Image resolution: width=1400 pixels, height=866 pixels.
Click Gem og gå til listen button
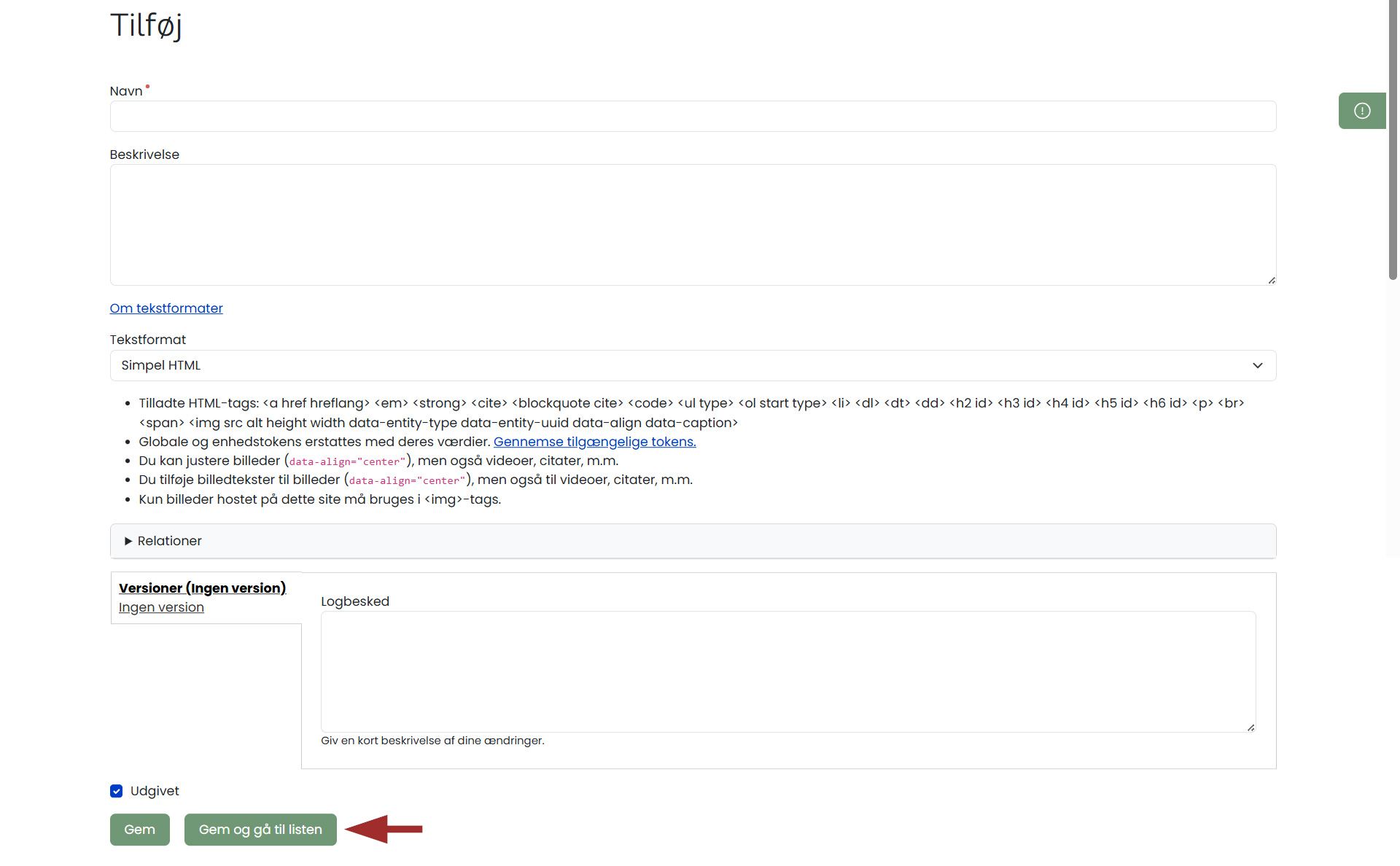(x=260, y=830)
